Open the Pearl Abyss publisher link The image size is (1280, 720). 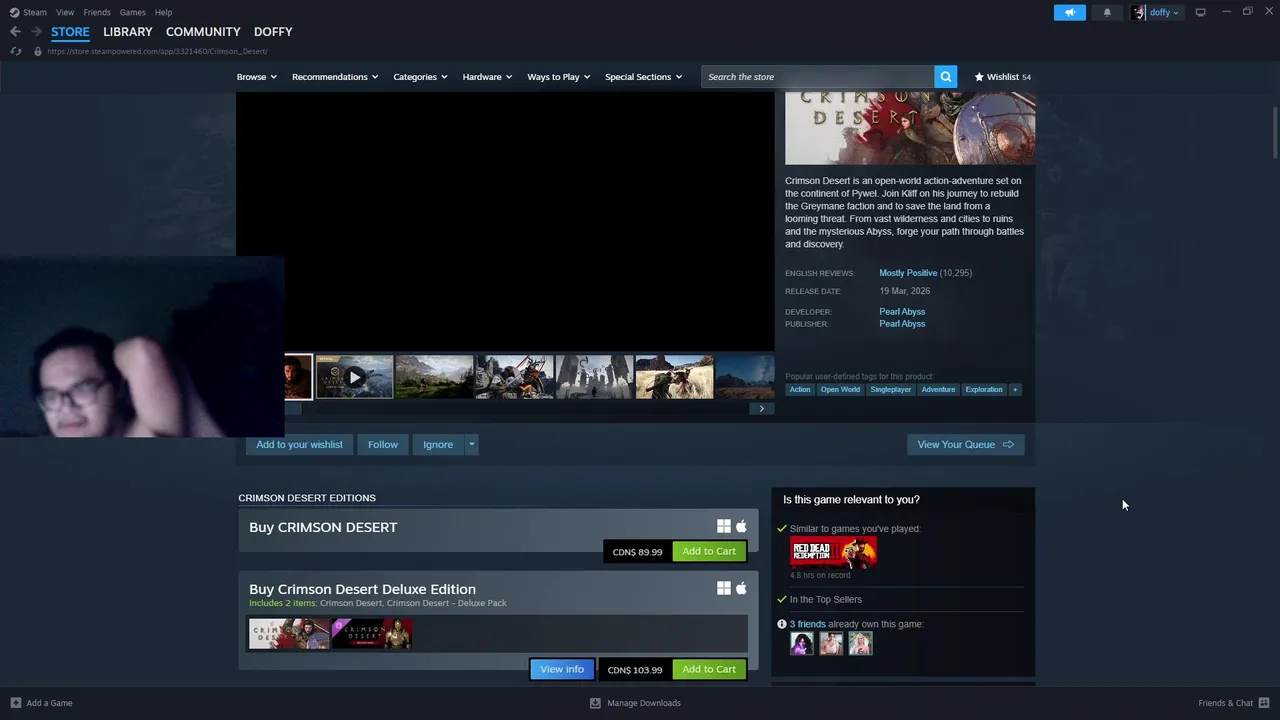902,324
